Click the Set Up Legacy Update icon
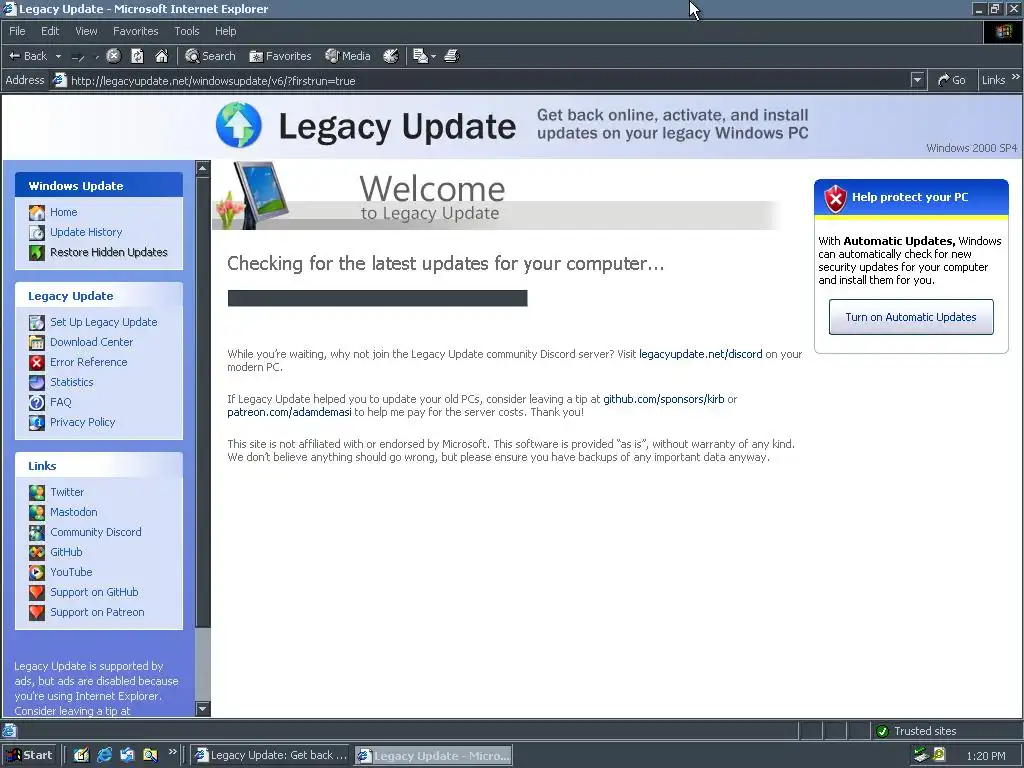This screenshot has height=768, width=1024. [37, 322]
